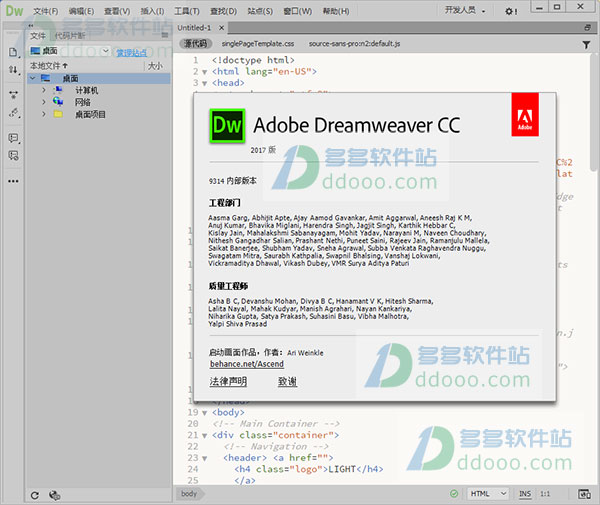The height and width of the screenshot is (505, 600).
Task: Open the 查看(V) menu
Action: [x=117, y=11]
